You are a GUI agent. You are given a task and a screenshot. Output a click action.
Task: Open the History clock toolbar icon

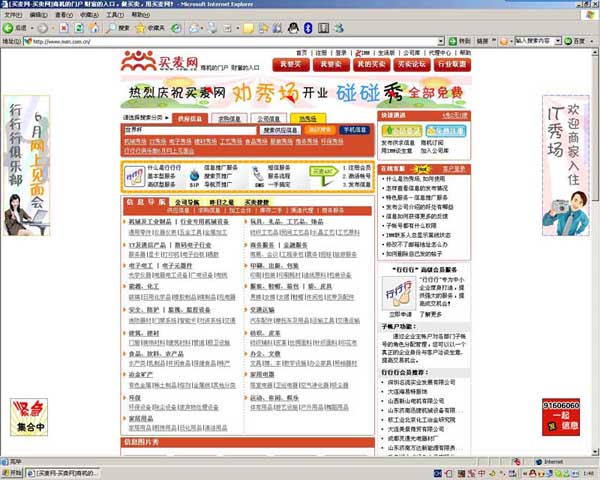pyautogui.click(x=176, y=28)
